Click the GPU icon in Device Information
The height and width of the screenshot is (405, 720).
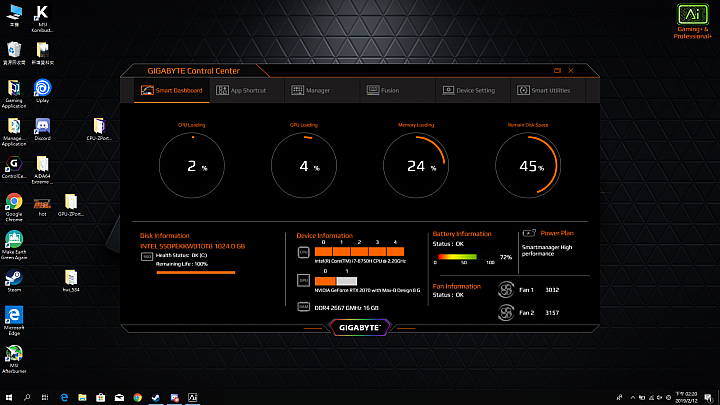pos(304,280)
